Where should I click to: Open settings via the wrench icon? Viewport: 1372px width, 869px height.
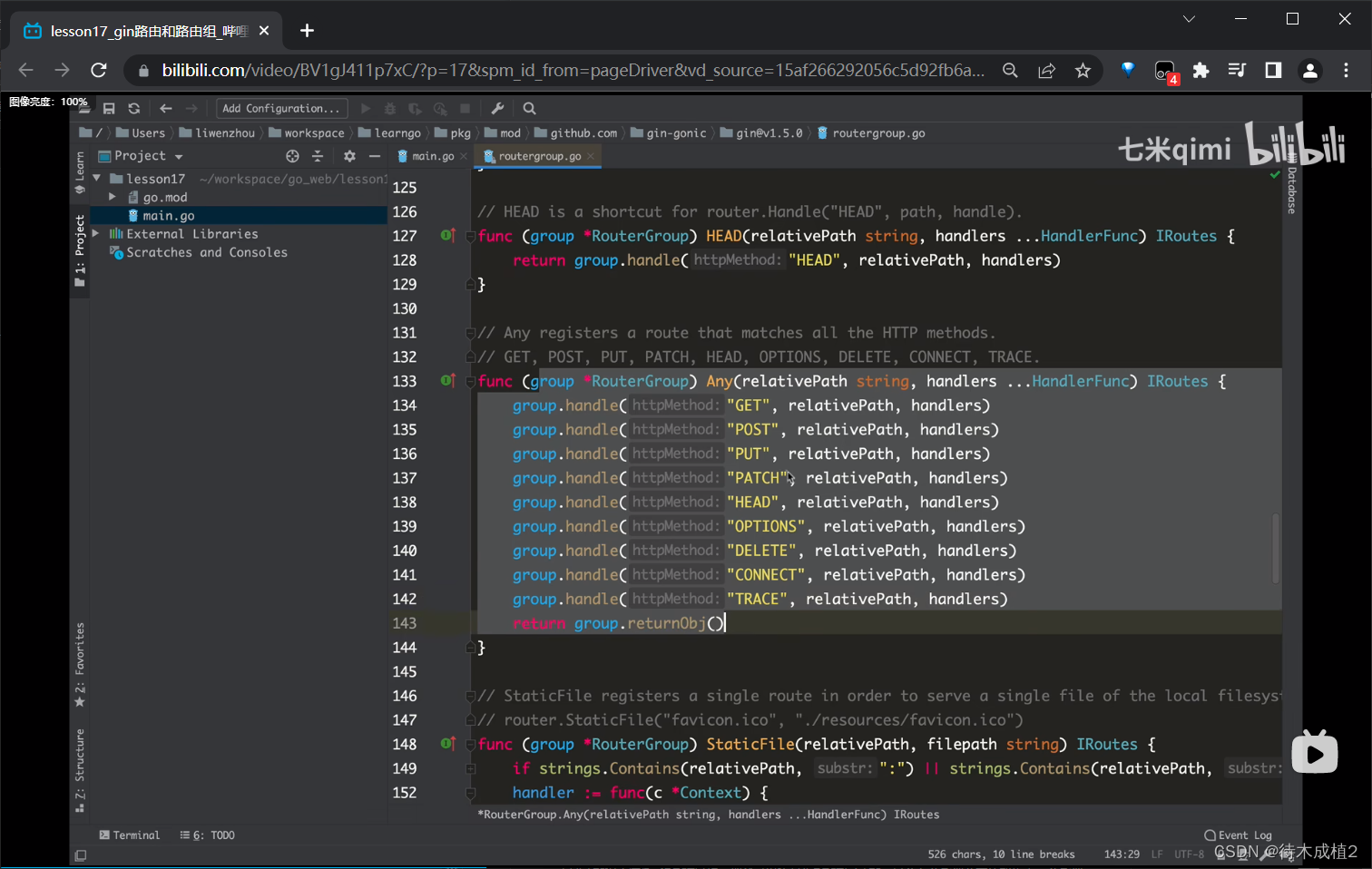[x=497, y=109]
